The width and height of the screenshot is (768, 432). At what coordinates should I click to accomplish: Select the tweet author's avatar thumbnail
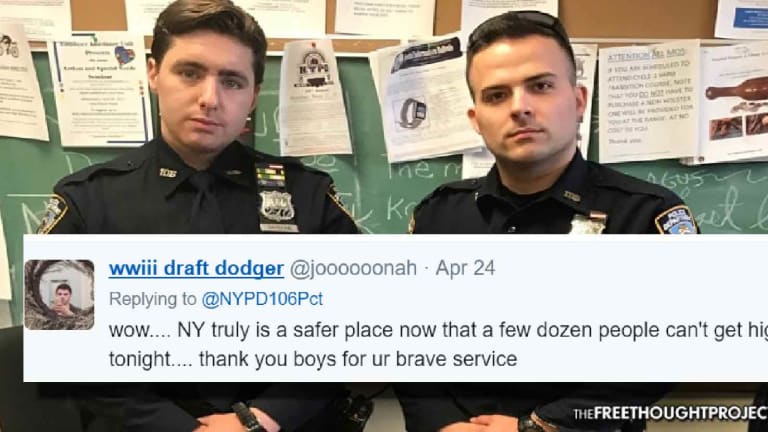point(59,295)
